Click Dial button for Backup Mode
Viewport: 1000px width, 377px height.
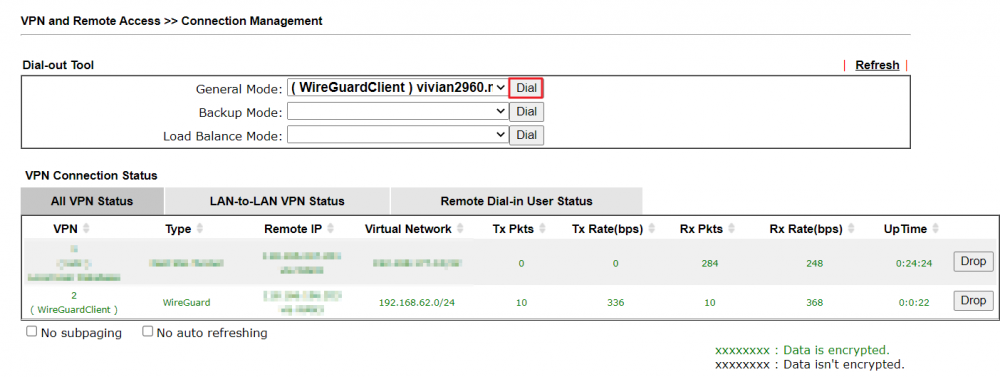point(526,112)
